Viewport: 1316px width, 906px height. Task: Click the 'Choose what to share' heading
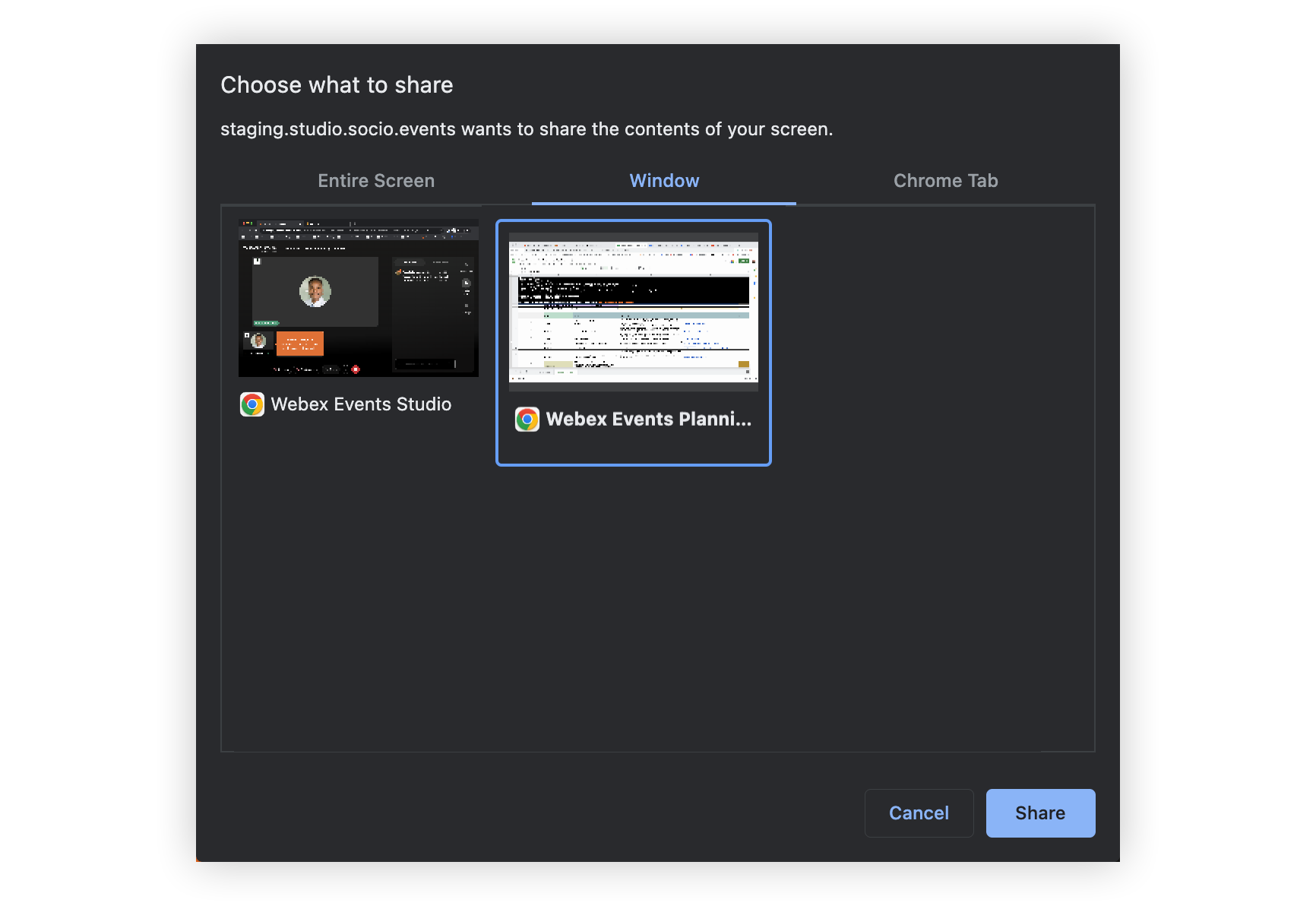(x=337, y=85)
